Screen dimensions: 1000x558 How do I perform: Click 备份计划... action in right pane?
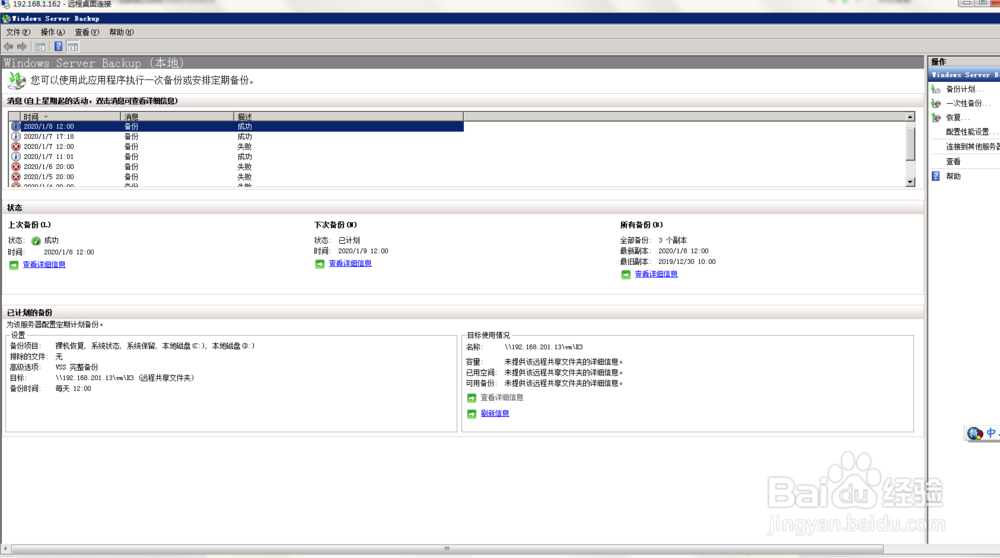964,89
